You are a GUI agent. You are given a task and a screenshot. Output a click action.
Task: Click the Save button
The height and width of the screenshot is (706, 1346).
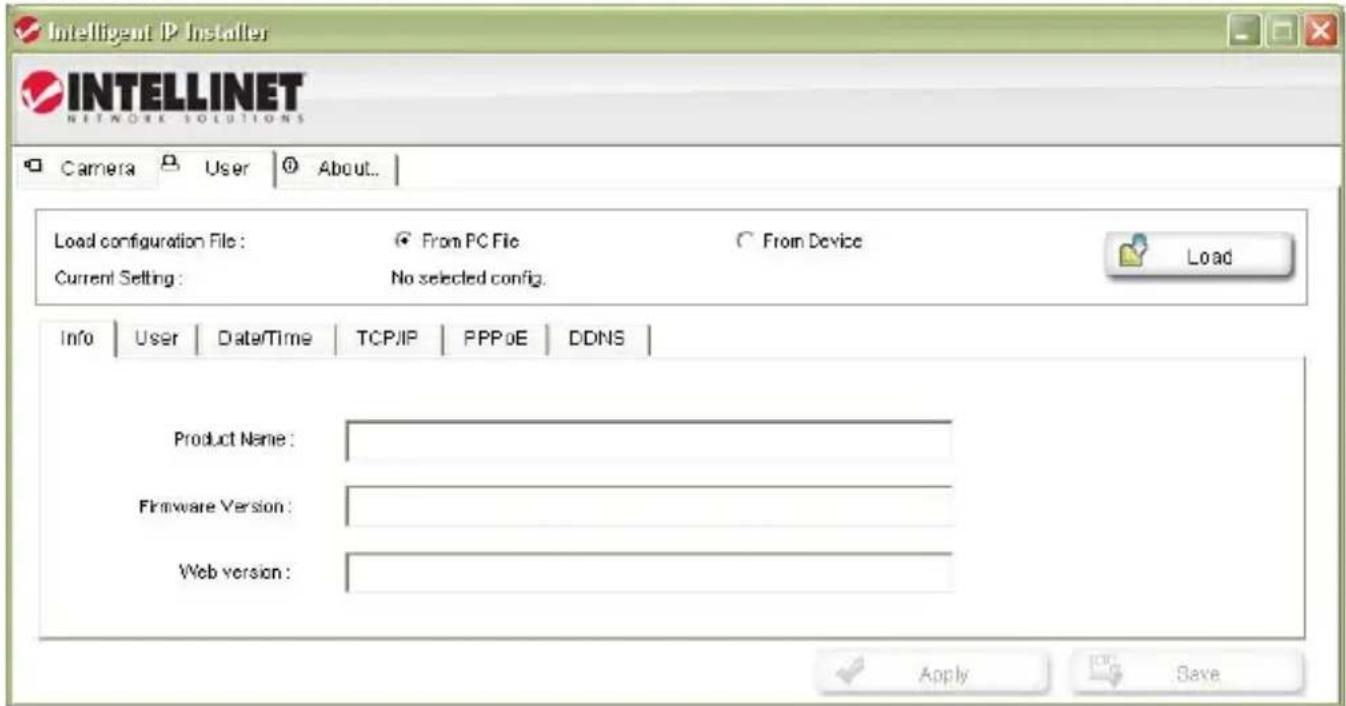tap(1188, 673)
